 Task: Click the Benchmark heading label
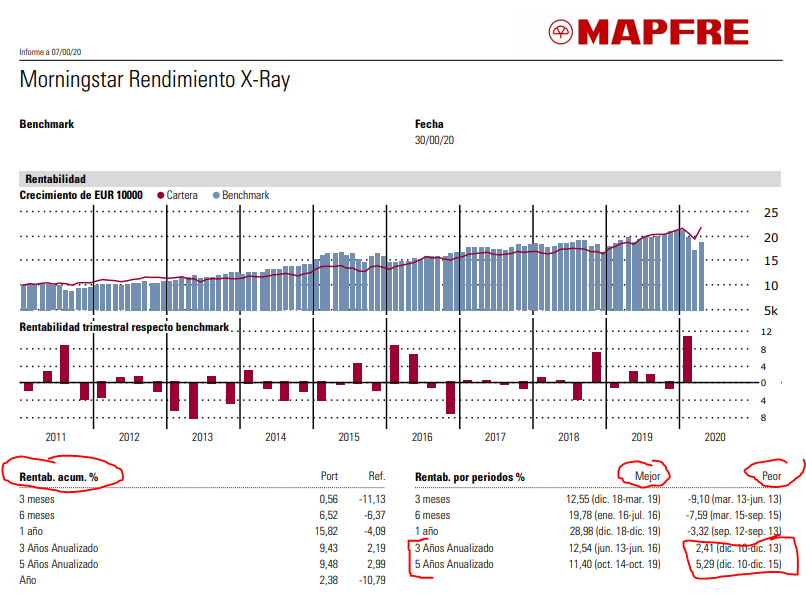(47, 124)
